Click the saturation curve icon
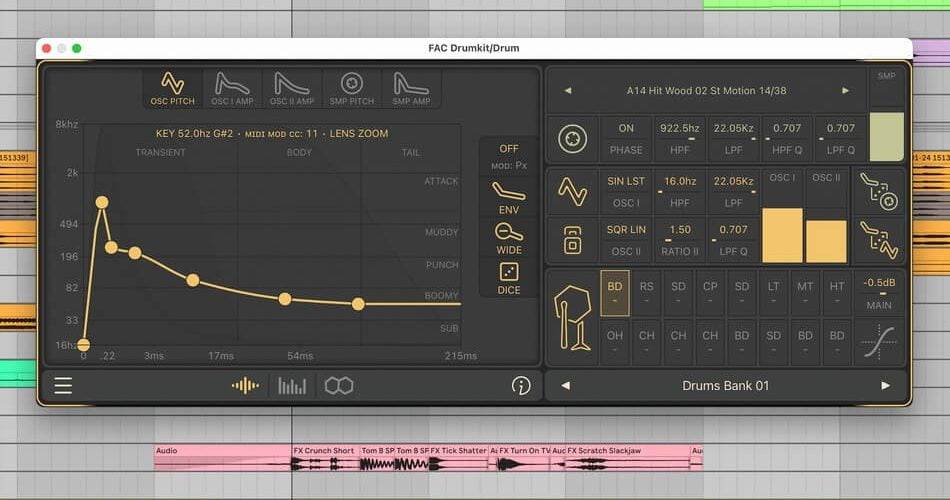 [x=879, y=342]
